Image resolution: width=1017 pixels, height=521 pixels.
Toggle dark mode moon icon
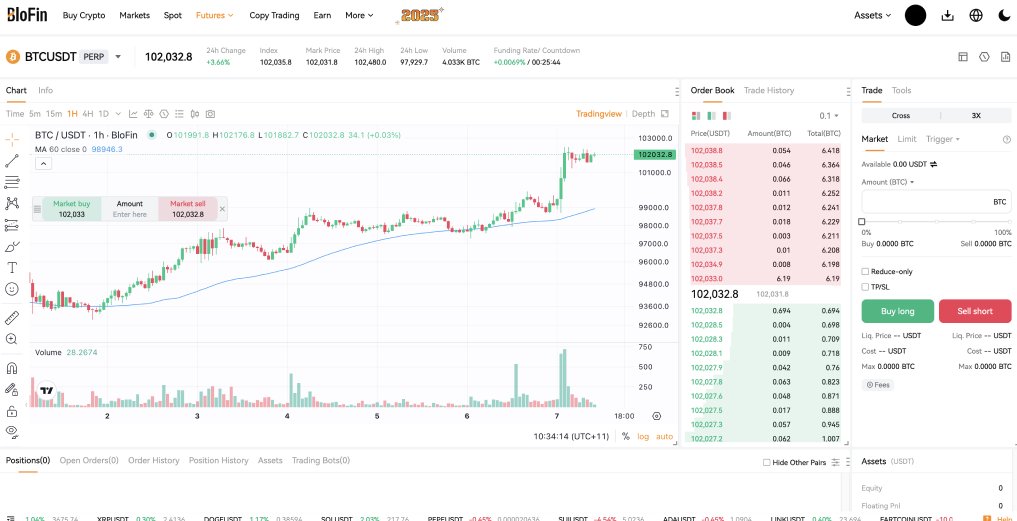[1003, 15]
